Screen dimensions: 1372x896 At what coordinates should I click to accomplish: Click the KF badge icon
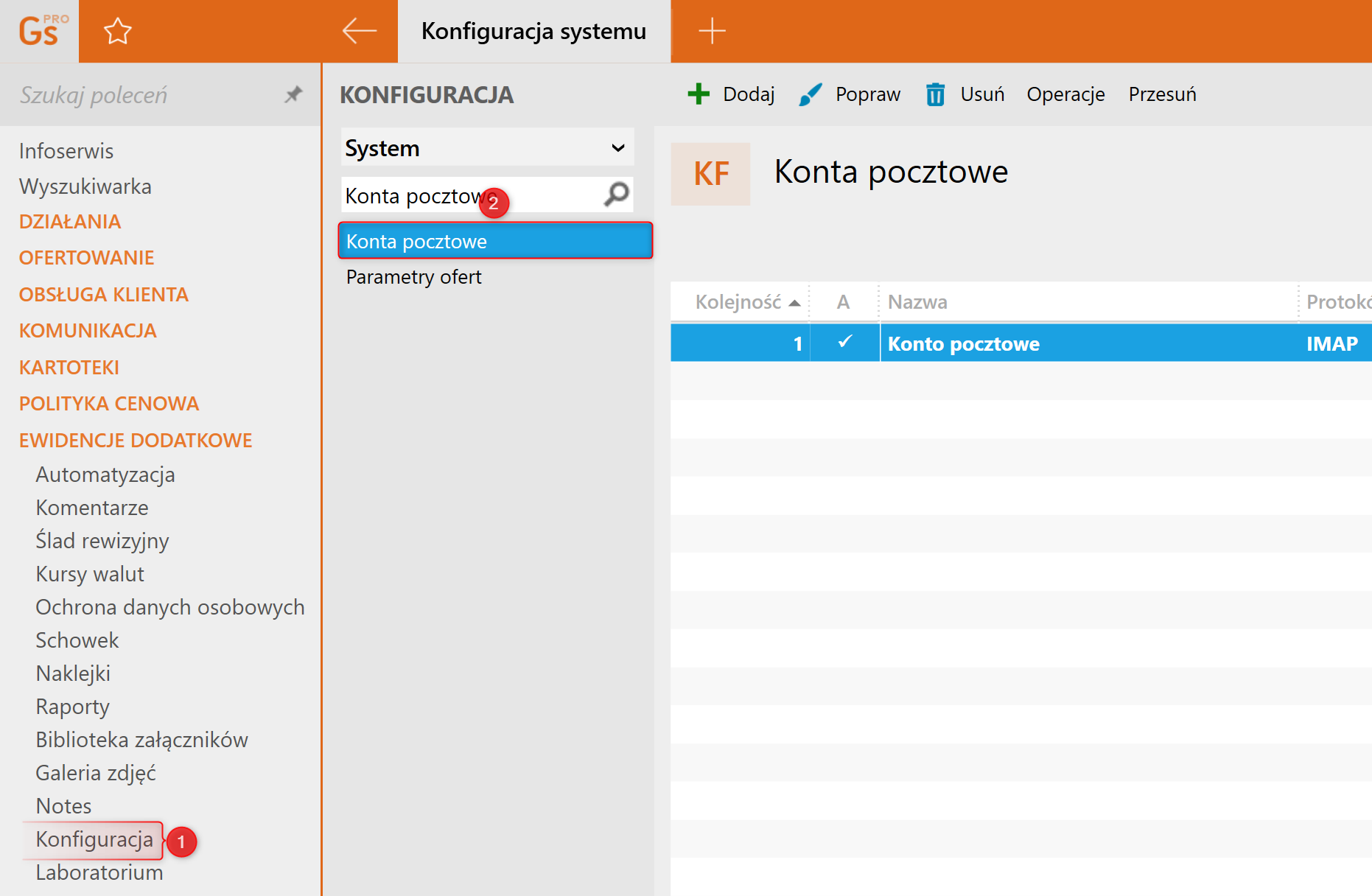[710, 174]
